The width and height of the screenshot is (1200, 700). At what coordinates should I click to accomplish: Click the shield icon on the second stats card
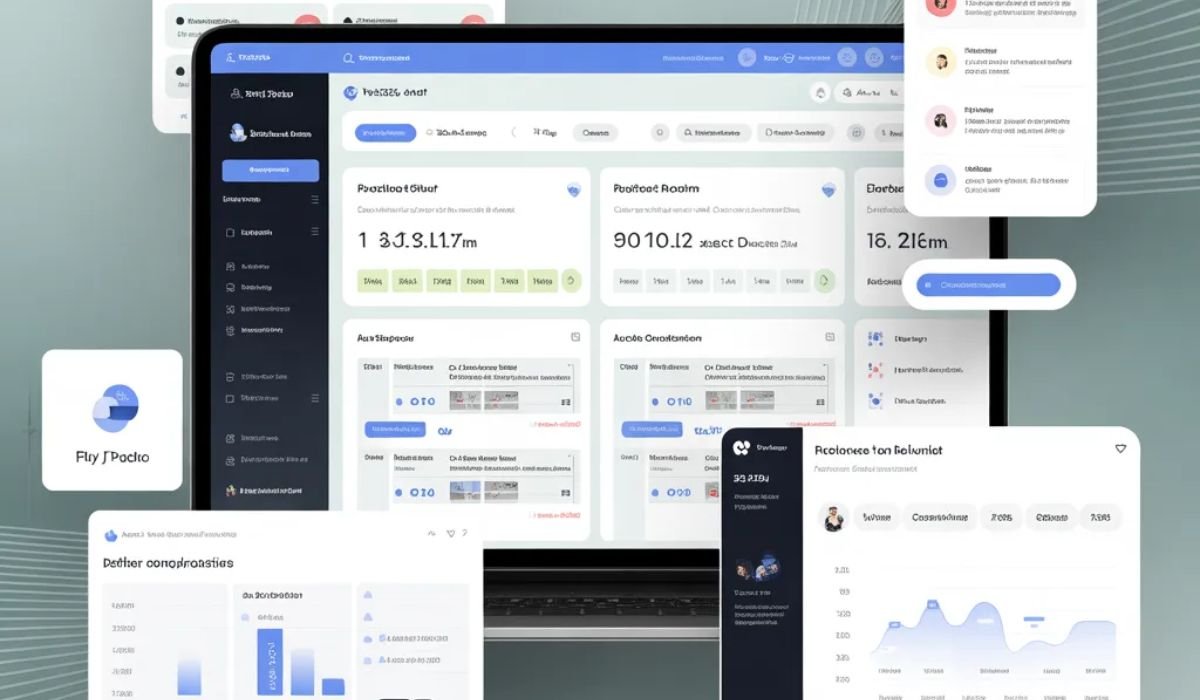(827, 189)
